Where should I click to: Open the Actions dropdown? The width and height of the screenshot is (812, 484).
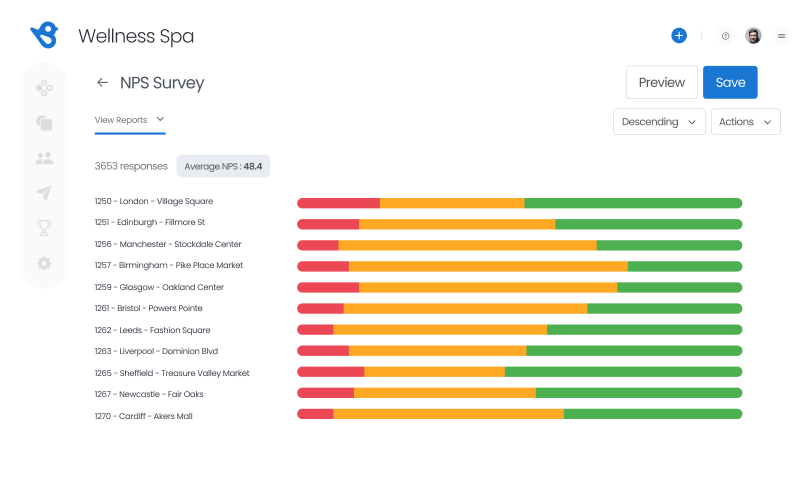pos(746,122)
